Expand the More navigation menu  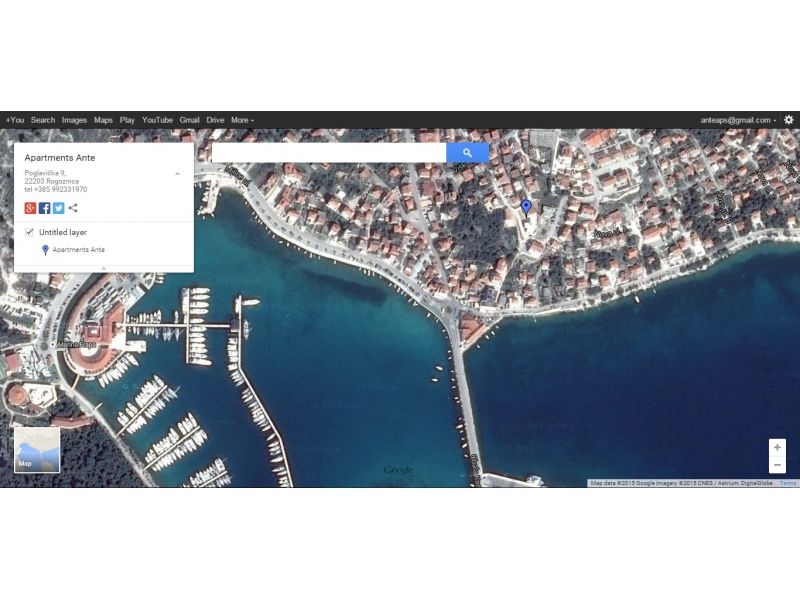pyautogui.click(x=240, y=119)
